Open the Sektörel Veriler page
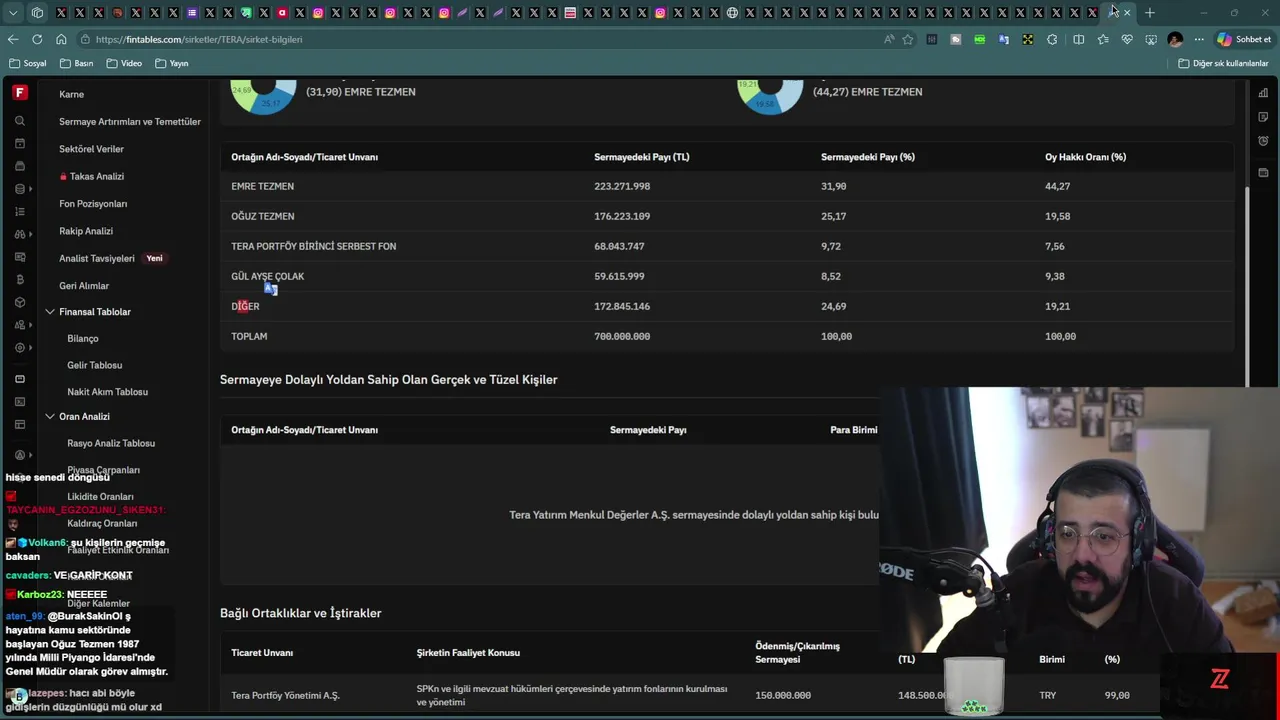This screenshot has width=1280, height=720. [x=91, y=149]
